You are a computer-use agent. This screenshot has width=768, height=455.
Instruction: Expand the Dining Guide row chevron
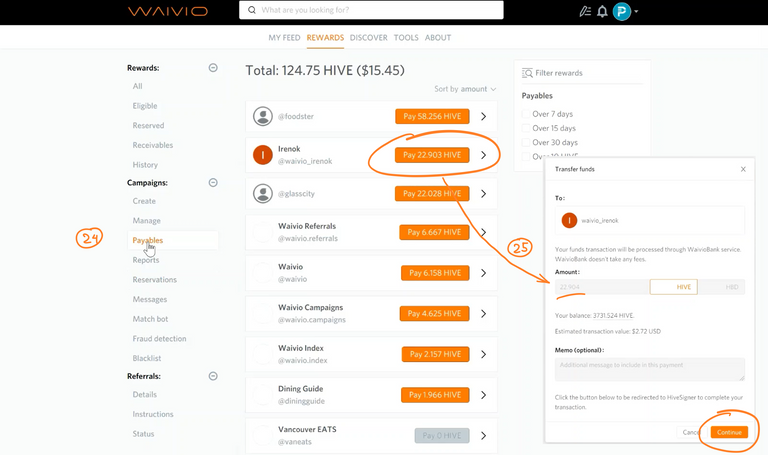483,395
